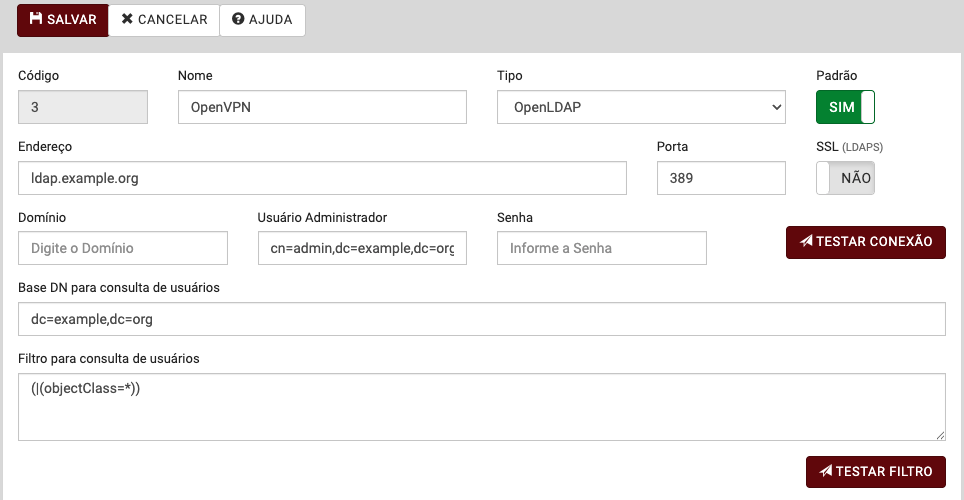Image resolution: width=964 pixels, height=500 pixels.
Task: Click the paper plane icon on Testar Conexão
Action: (x=806, y=242)
